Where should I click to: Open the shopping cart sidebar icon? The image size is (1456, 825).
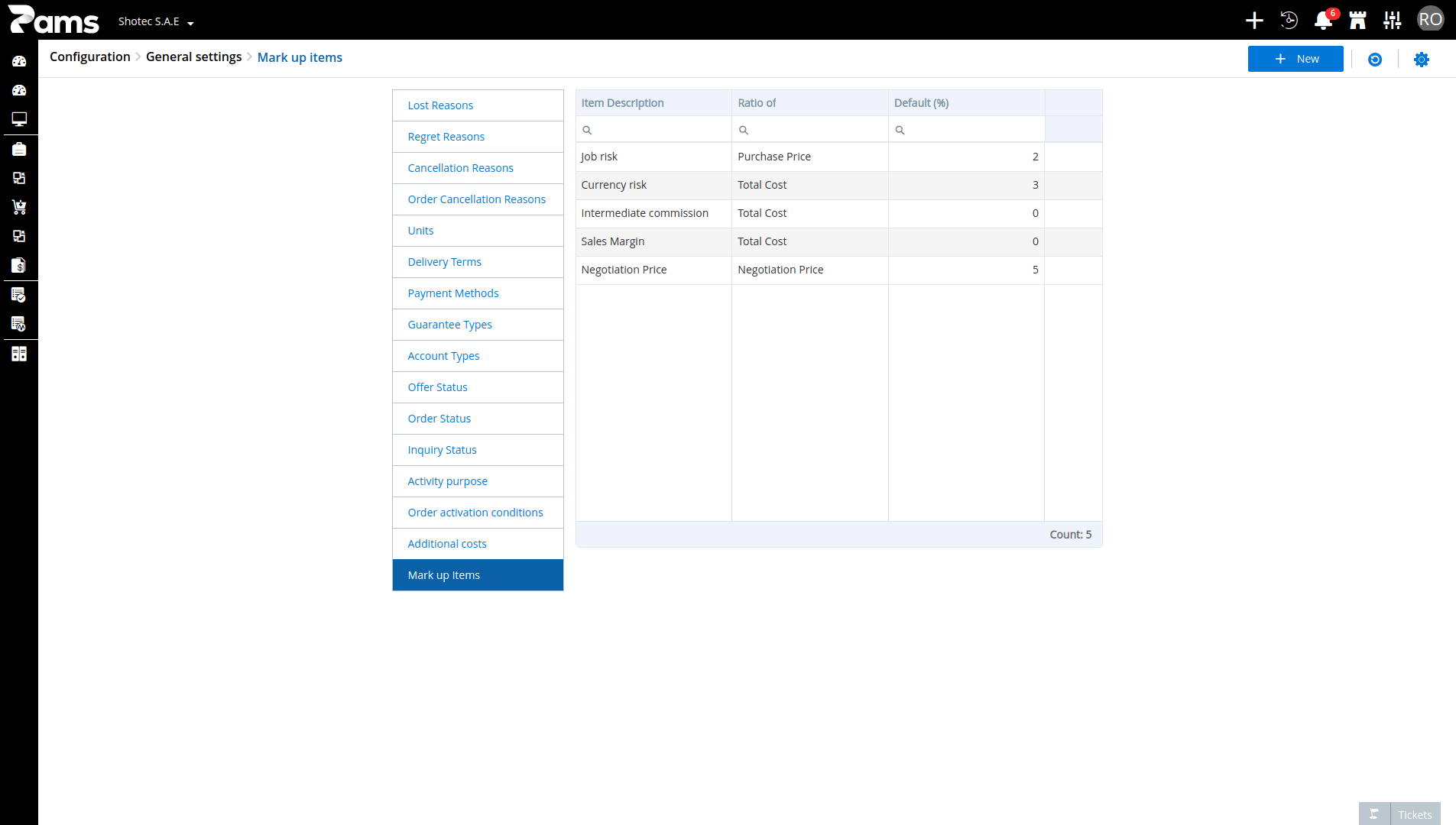[x=19, y=207]
